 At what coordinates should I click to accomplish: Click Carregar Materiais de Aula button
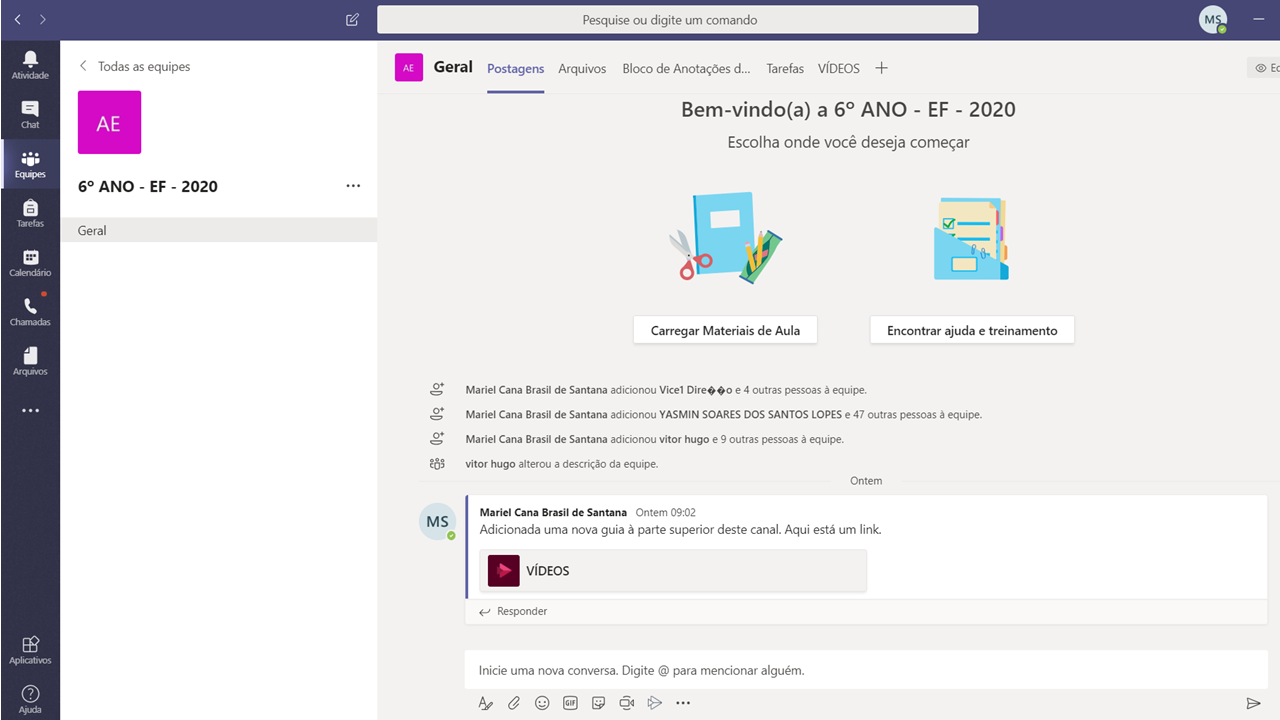725,330
